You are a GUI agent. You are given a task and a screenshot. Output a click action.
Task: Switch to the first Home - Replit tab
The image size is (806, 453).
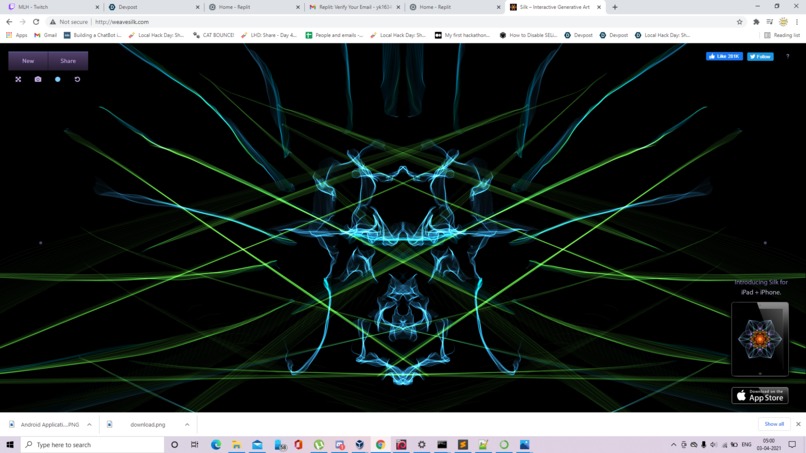[x=254, y=7]
